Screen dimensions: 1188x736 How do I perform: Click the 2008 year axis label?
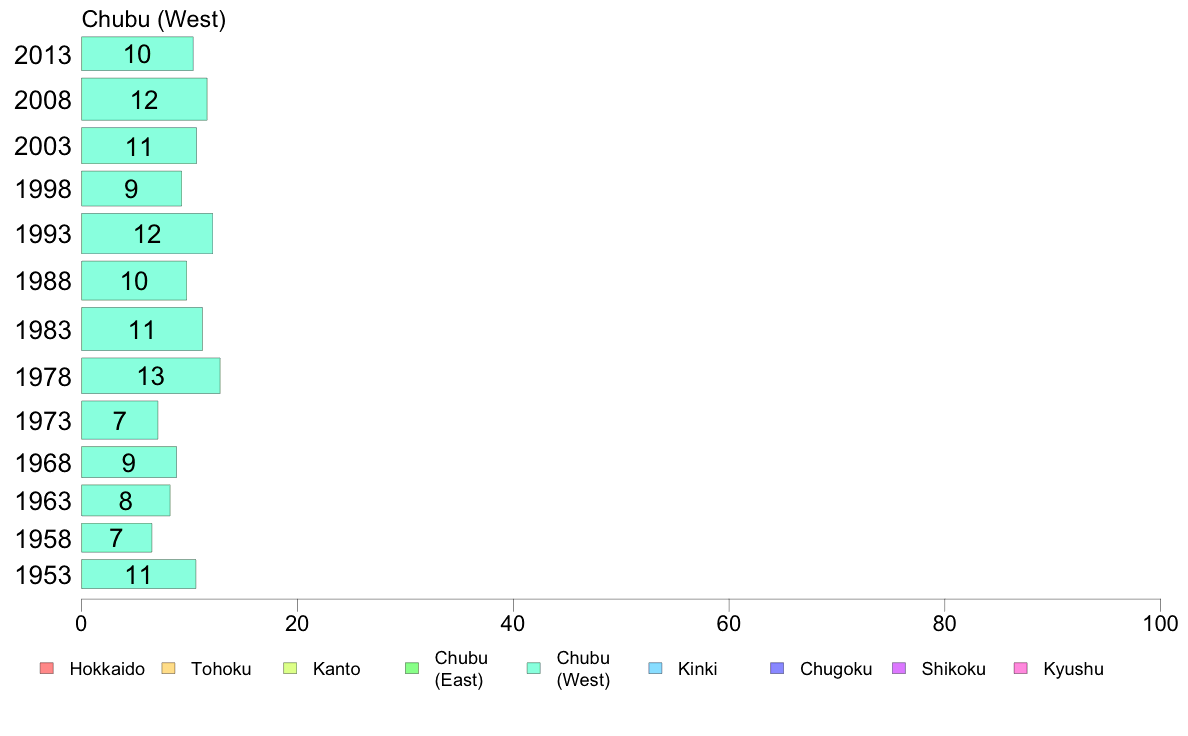[42, 100]
